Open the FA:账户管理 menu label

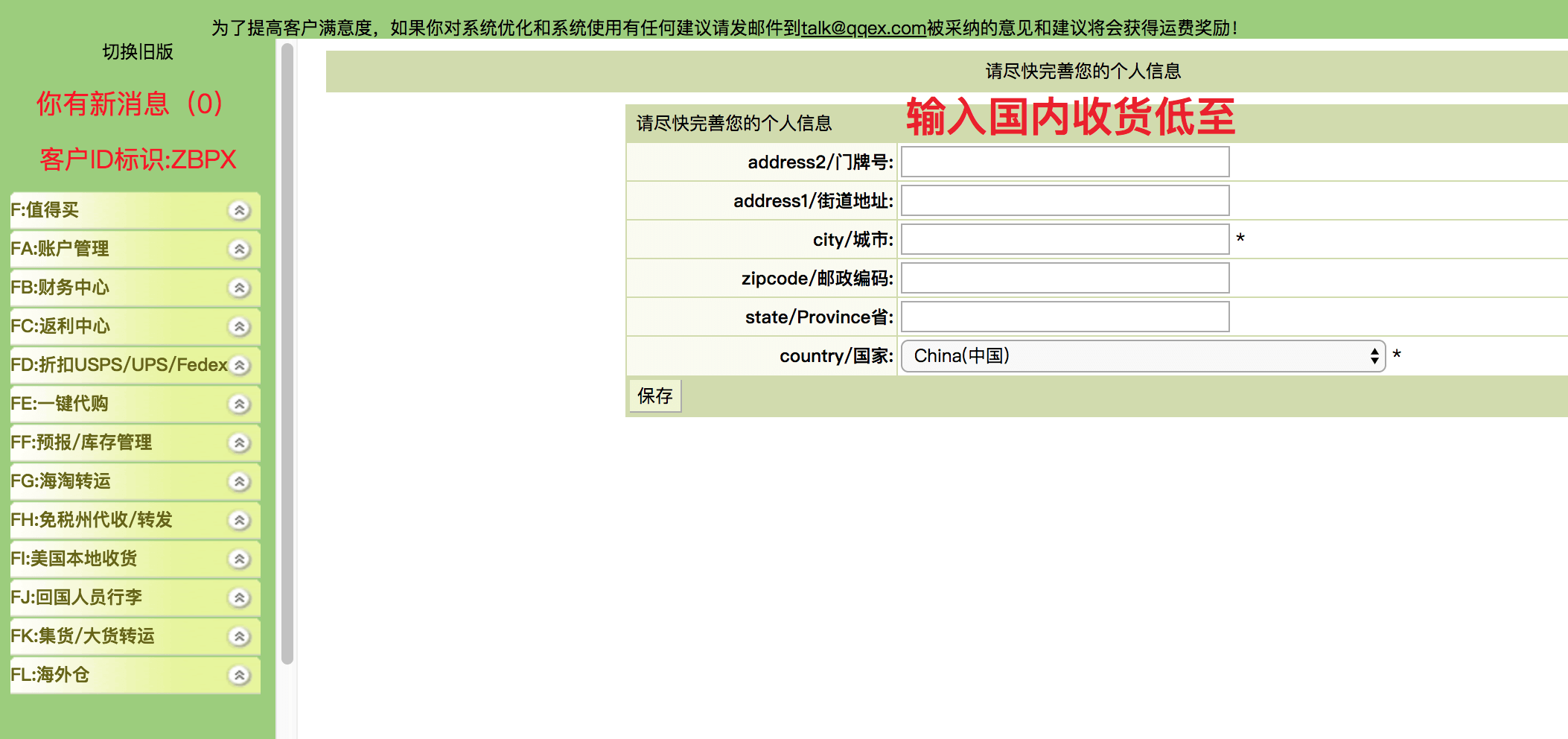[x=60, y=249]
